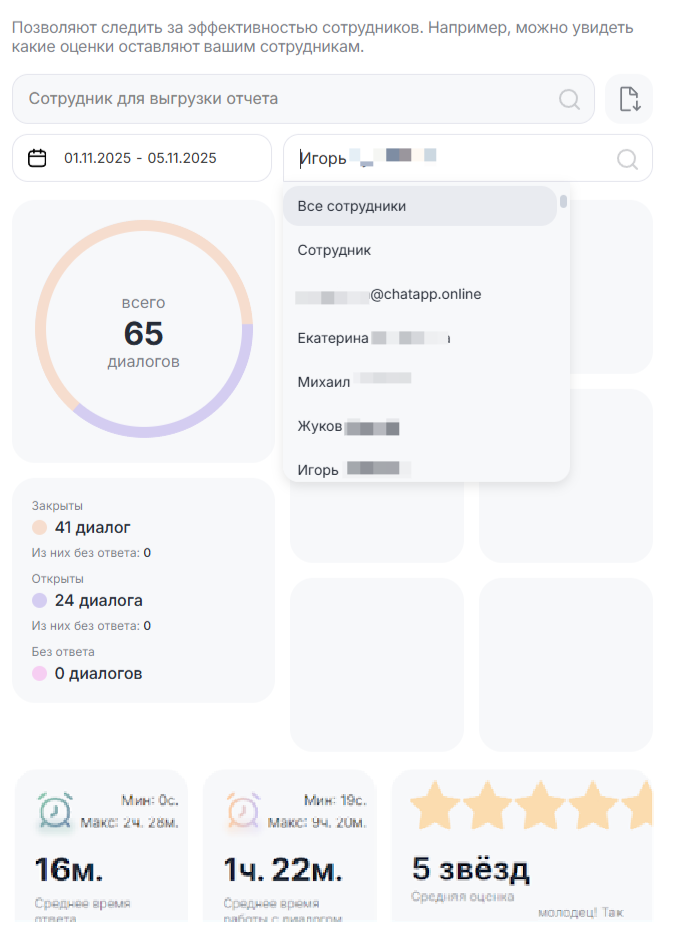Click the orange alarm clock dialog-time icon

click(243, 810)
